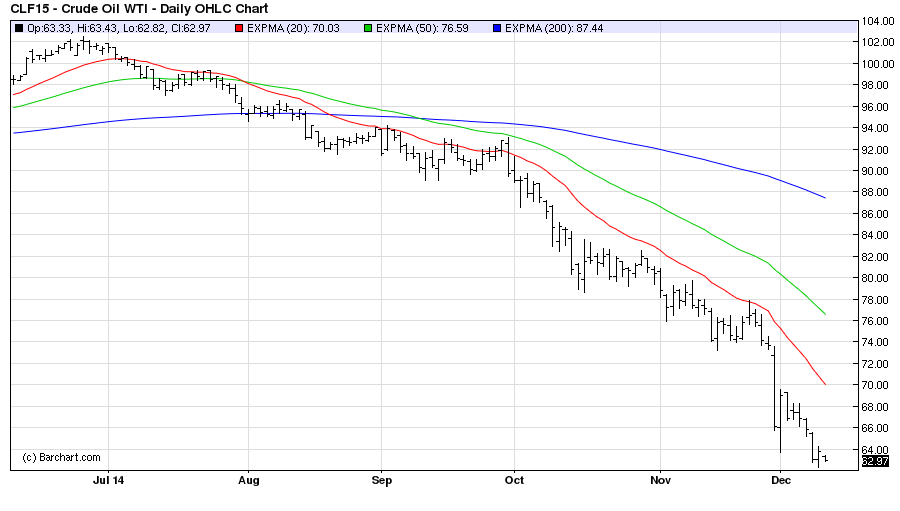Viewport: 900px width, 511px height.
Task: Click the current price tag 62.97
Action: pos(874,461)
